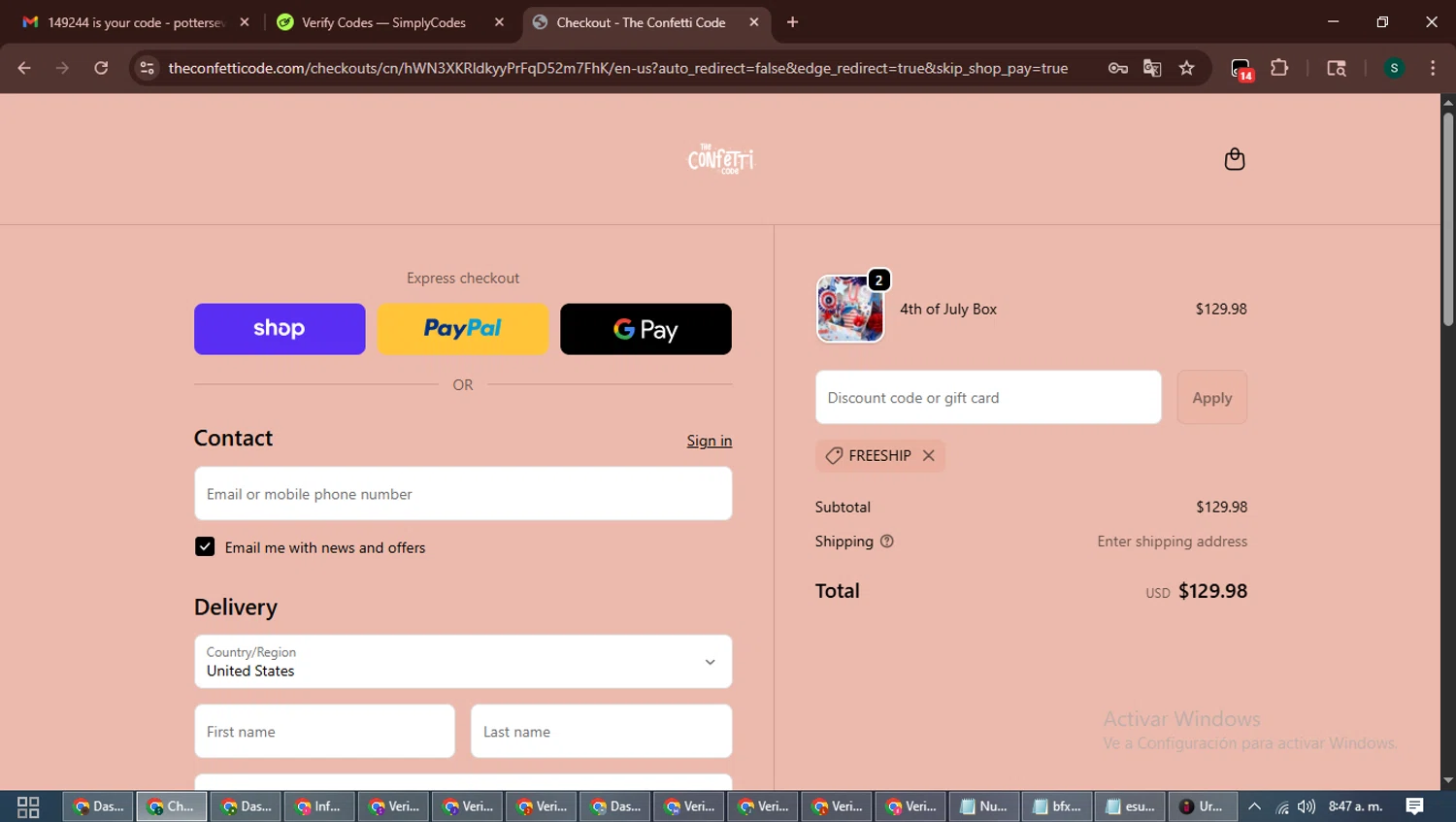Click the scrollbar down arrow
The height and width of the screenshot is (822, 1456).
1447,781
